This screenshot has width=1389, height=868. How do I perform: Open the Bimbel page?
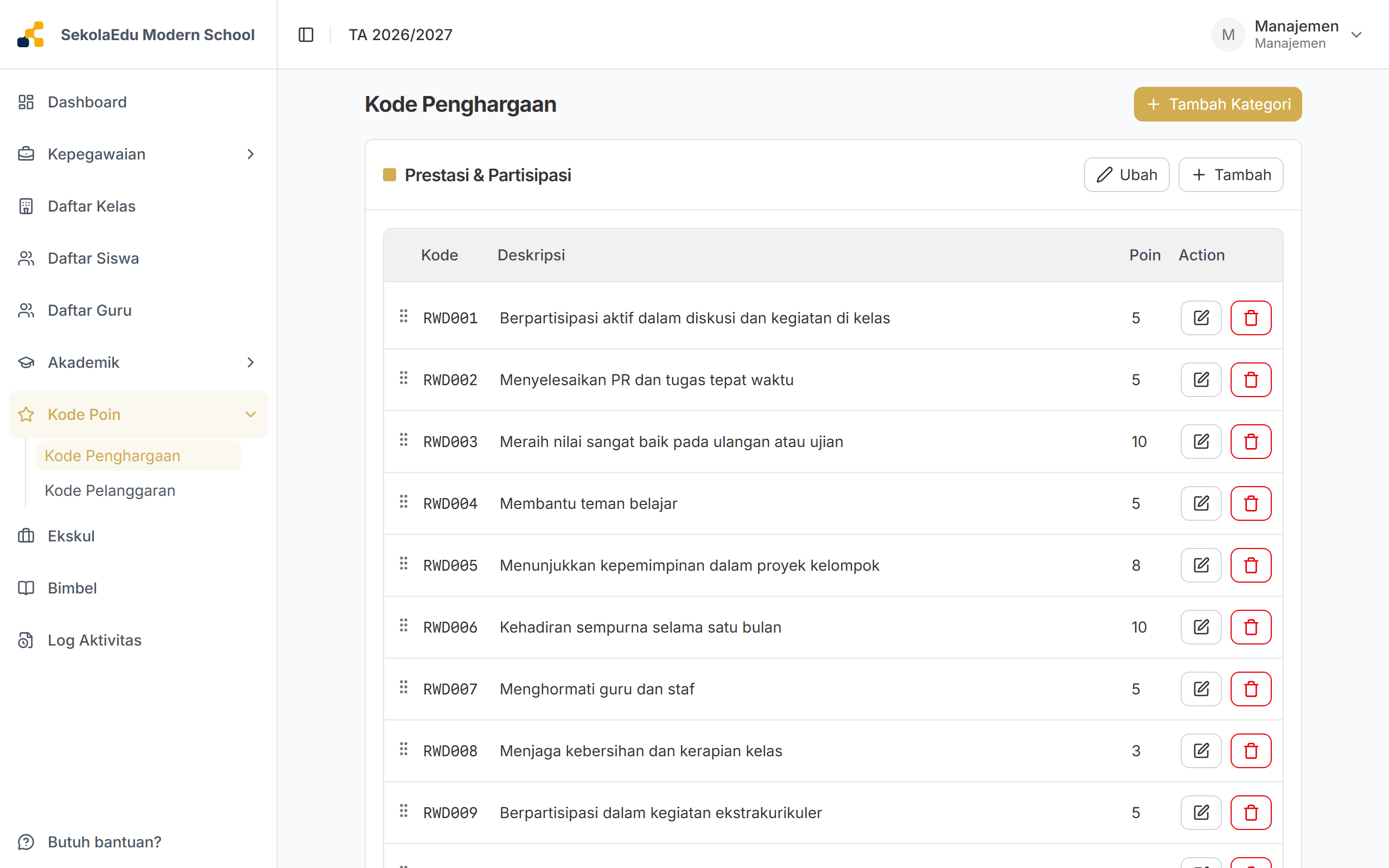138,589
